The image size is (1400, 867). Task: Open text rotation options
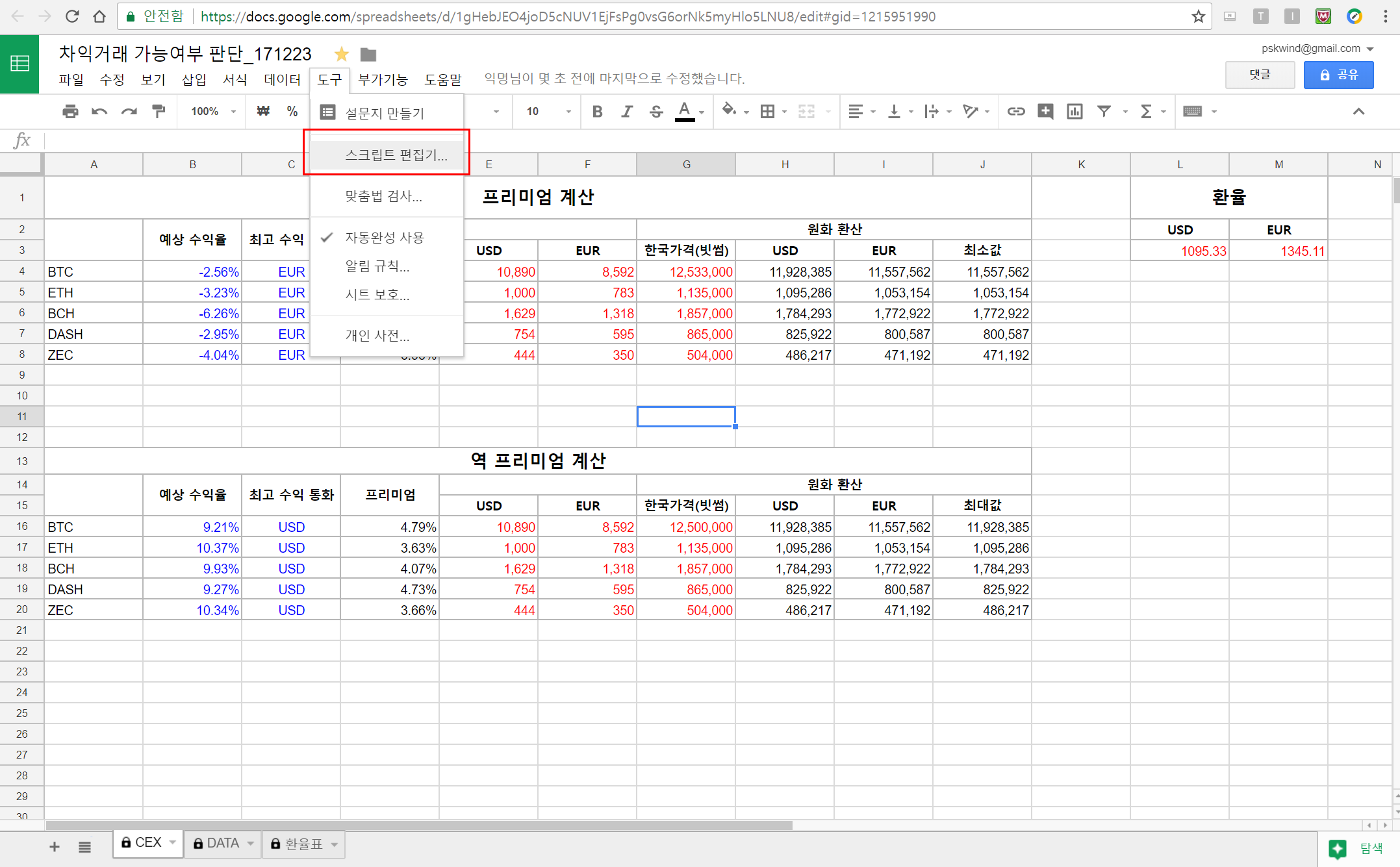click(x=971, y=112)
